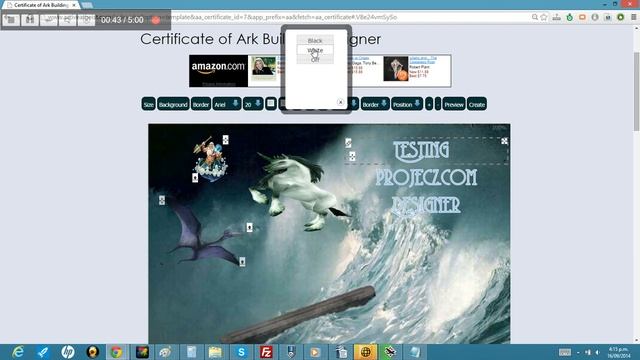This screenshot has width=640, height=360.
Task: Choose the White option in the popup
Action: pos(315,50)
